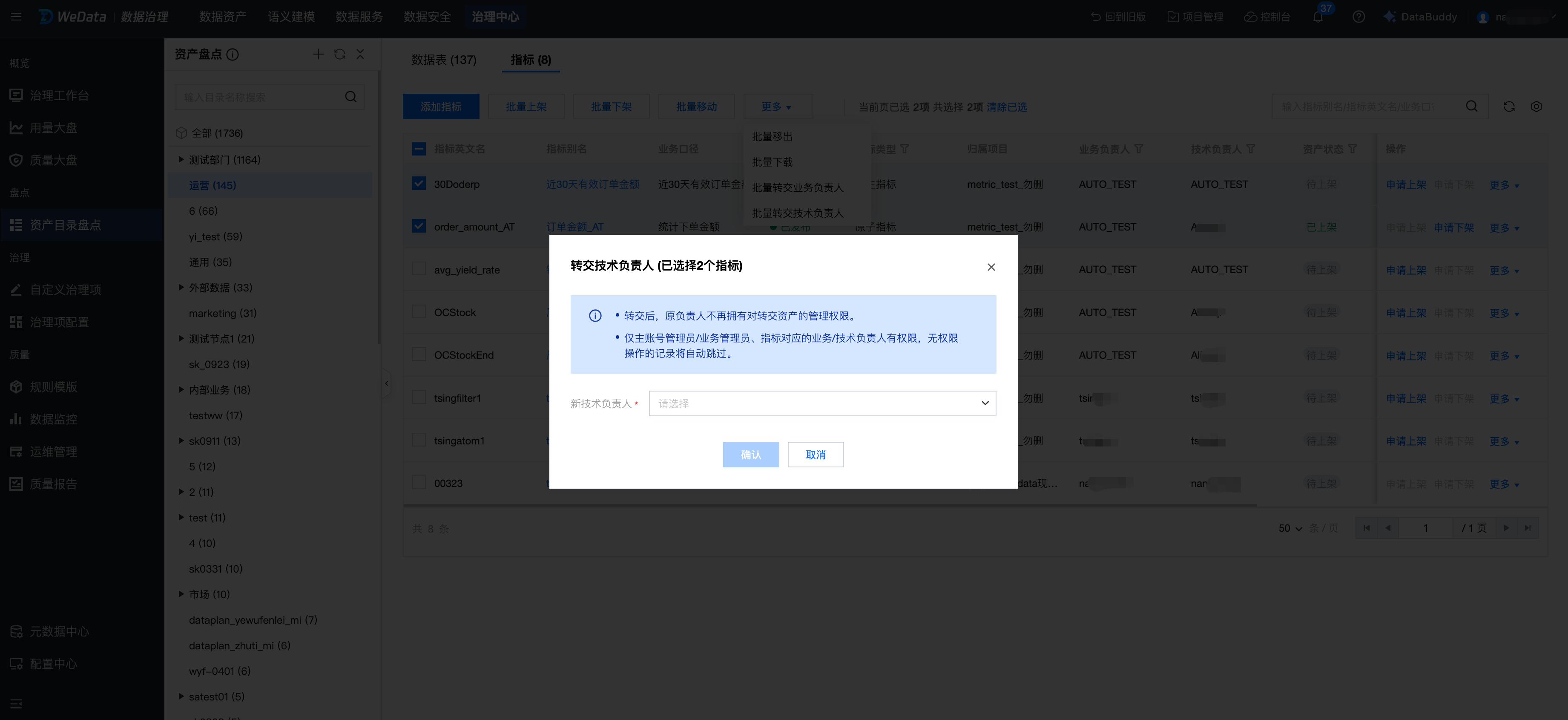The width and height of the screenshot is (1568, 720).
Task: Tick the avg_yield_rate row checkbox
Action: click(419, 269)
